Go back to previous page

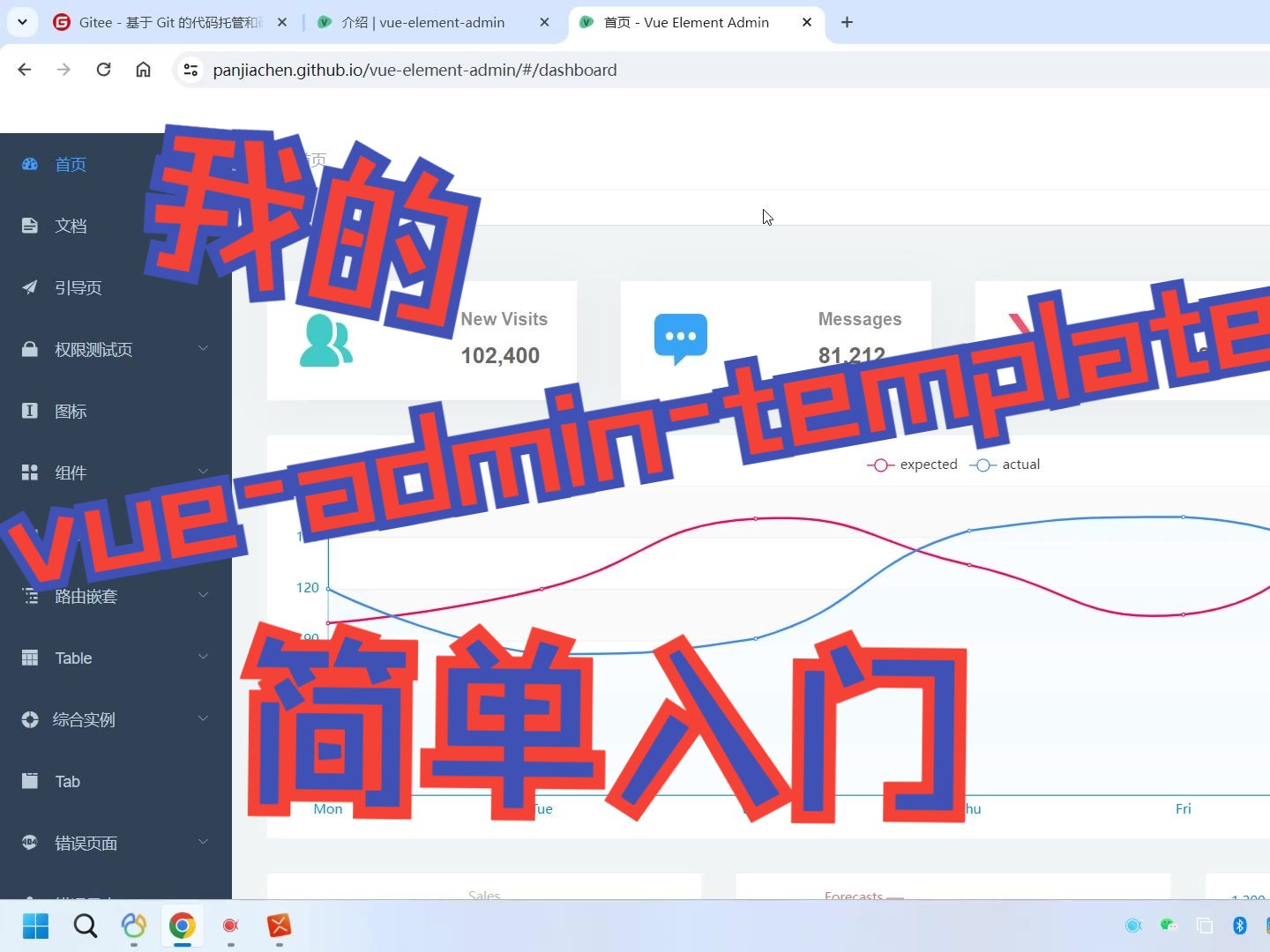(25, 70)
